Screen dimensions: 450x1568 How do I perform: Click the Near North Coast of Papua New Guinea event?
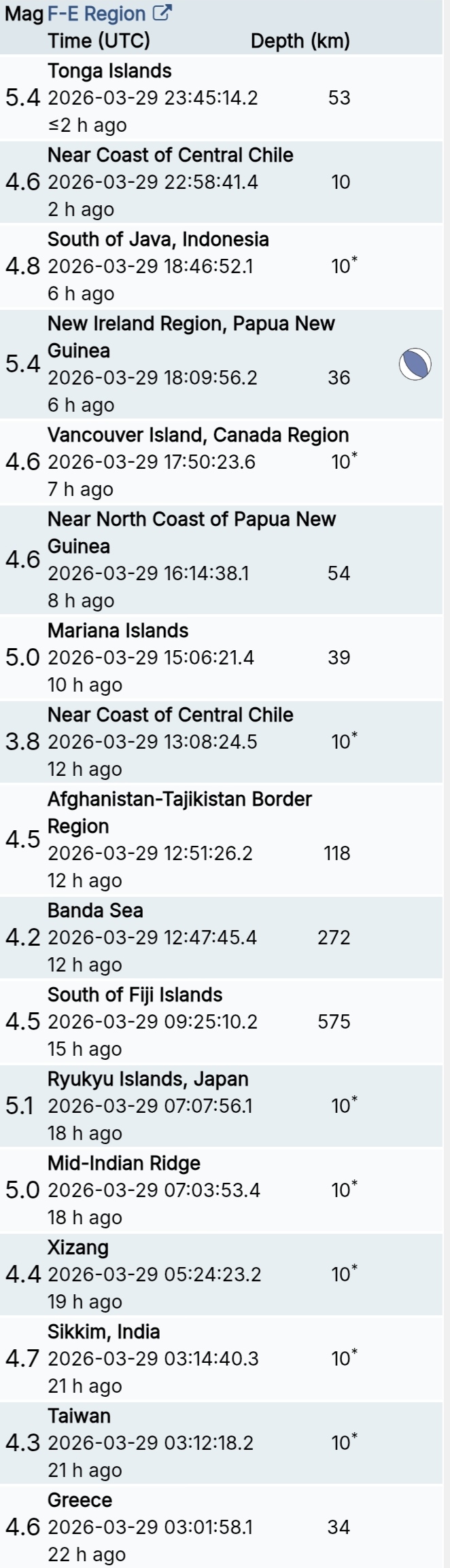point(191,520)
